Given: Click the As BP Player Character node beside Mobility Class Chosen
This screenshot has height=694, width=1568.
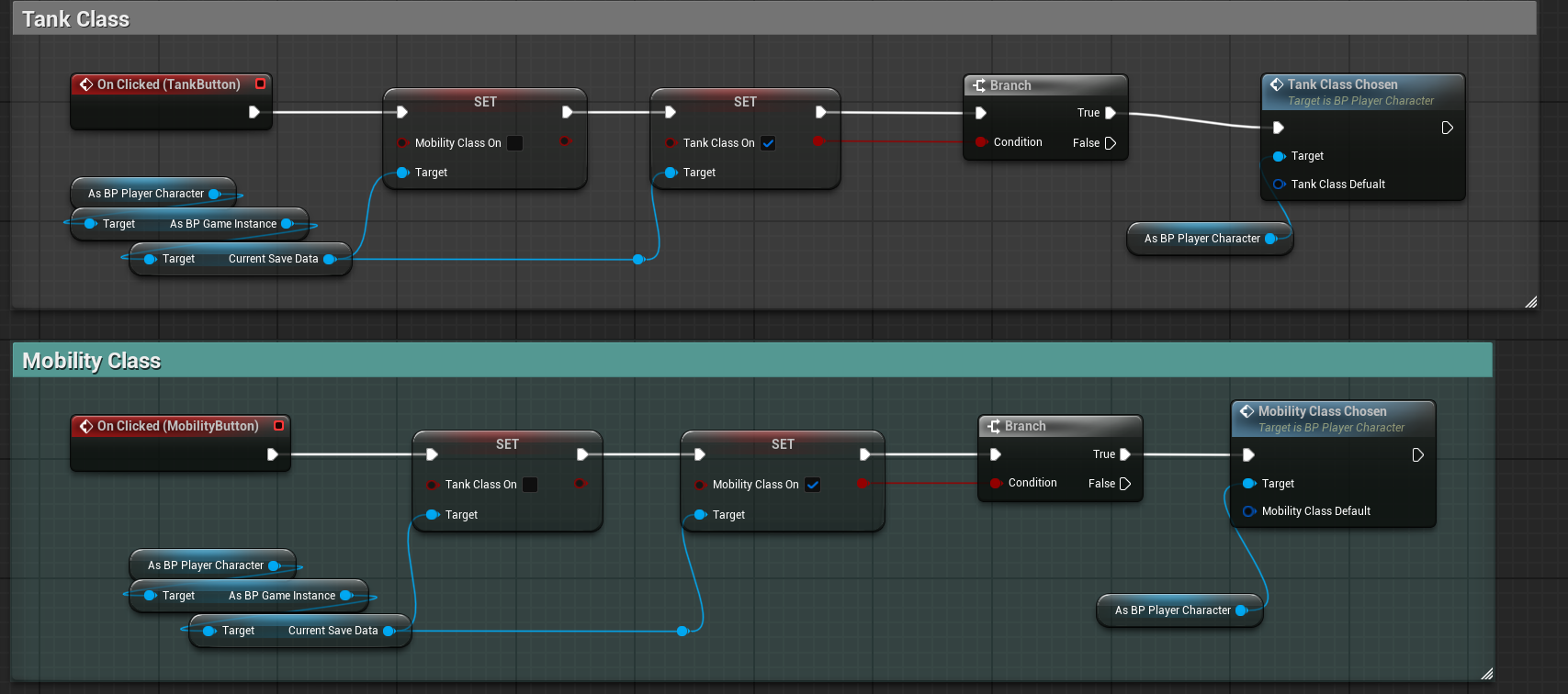Looking at the screenshot, I should [1180, 610].
